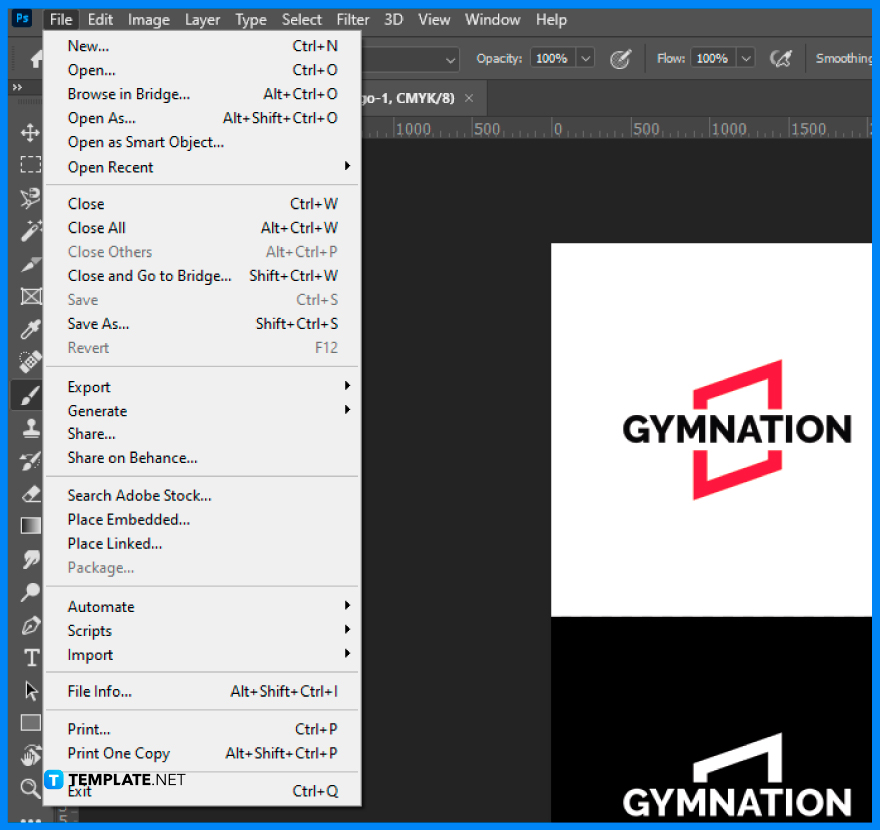
Task: Open the Filter menu
Action: point(352,19)
